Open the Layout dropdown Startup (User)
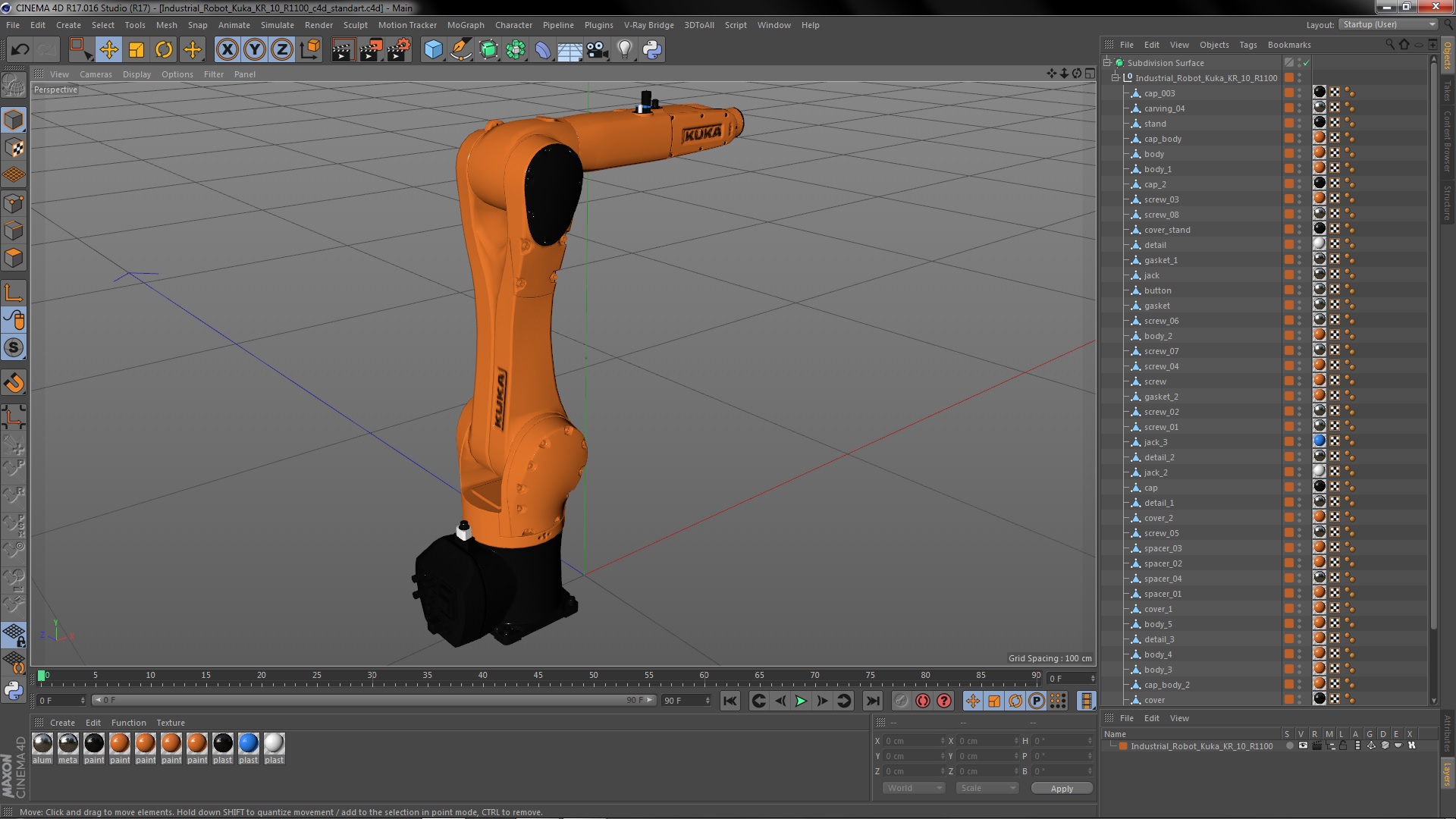Screen dimensions: 1456x819 1389,24
